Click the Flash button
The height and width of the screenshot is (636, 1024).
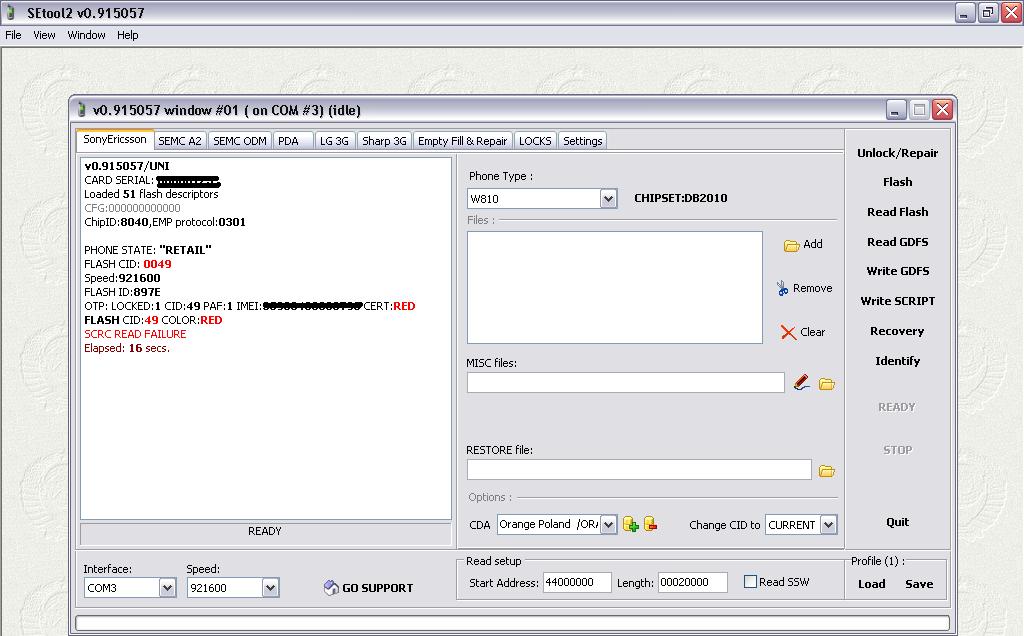897,182
